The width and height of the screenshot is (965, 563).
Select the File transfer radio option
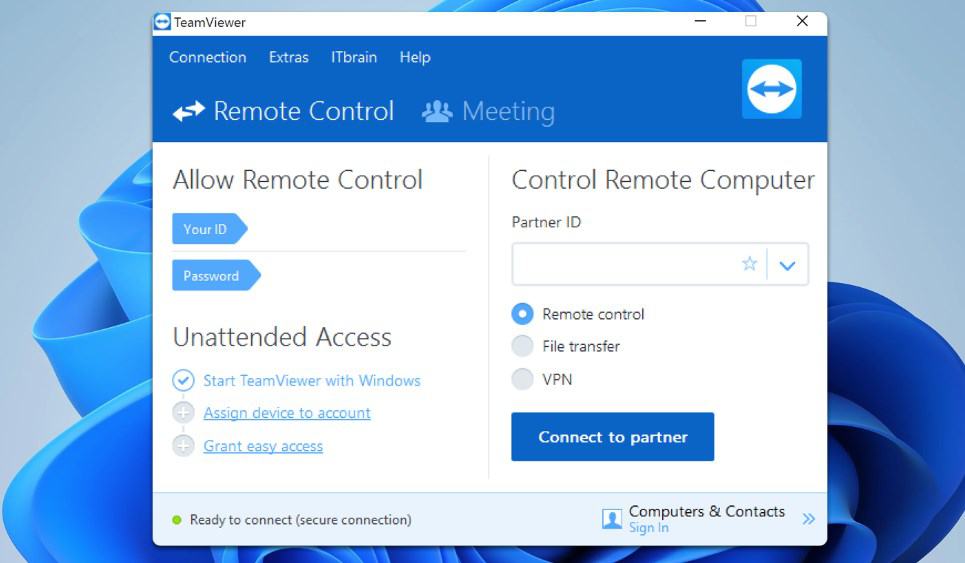(523, 346)
